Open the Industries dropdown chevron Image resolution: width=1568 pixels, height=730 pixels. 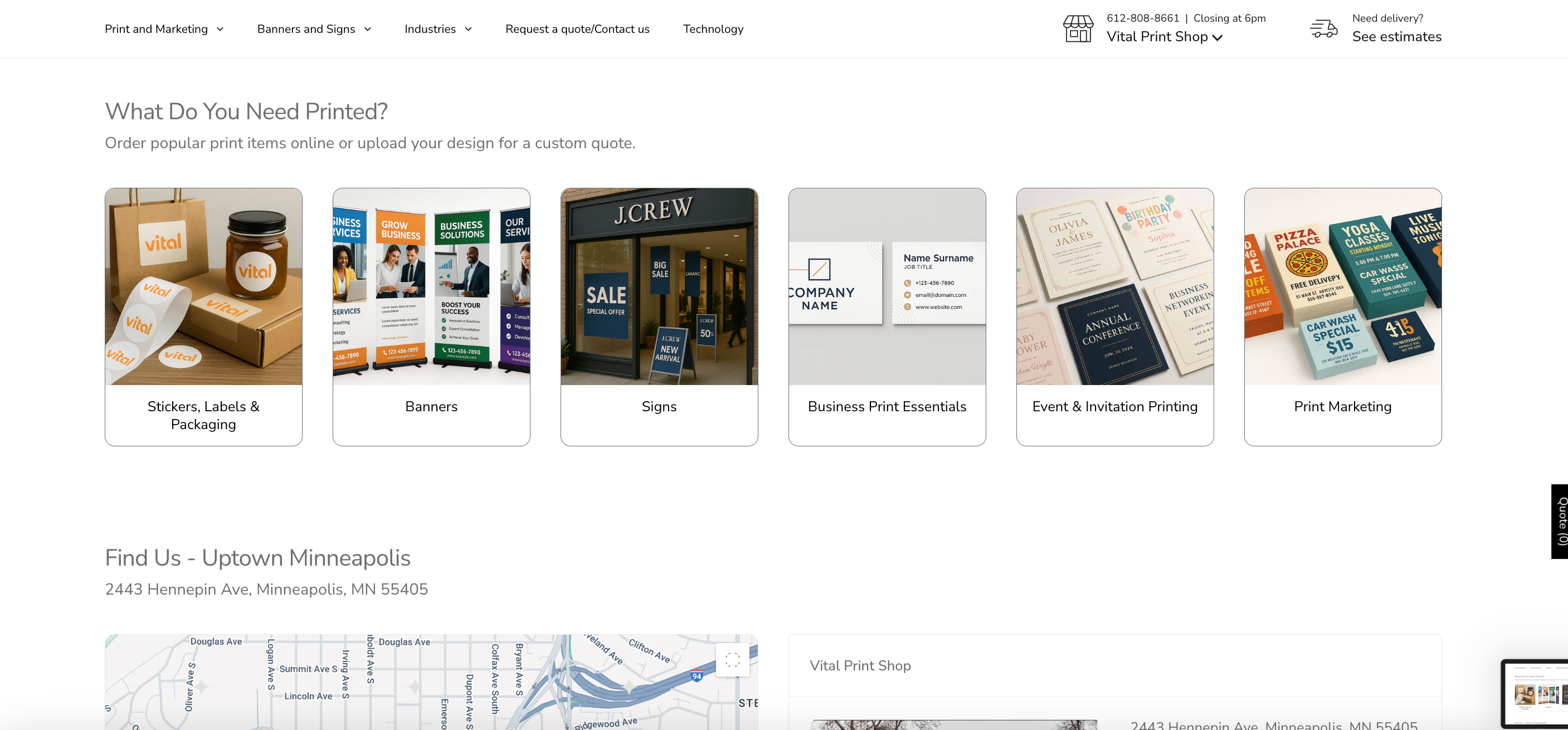(468, 28)
